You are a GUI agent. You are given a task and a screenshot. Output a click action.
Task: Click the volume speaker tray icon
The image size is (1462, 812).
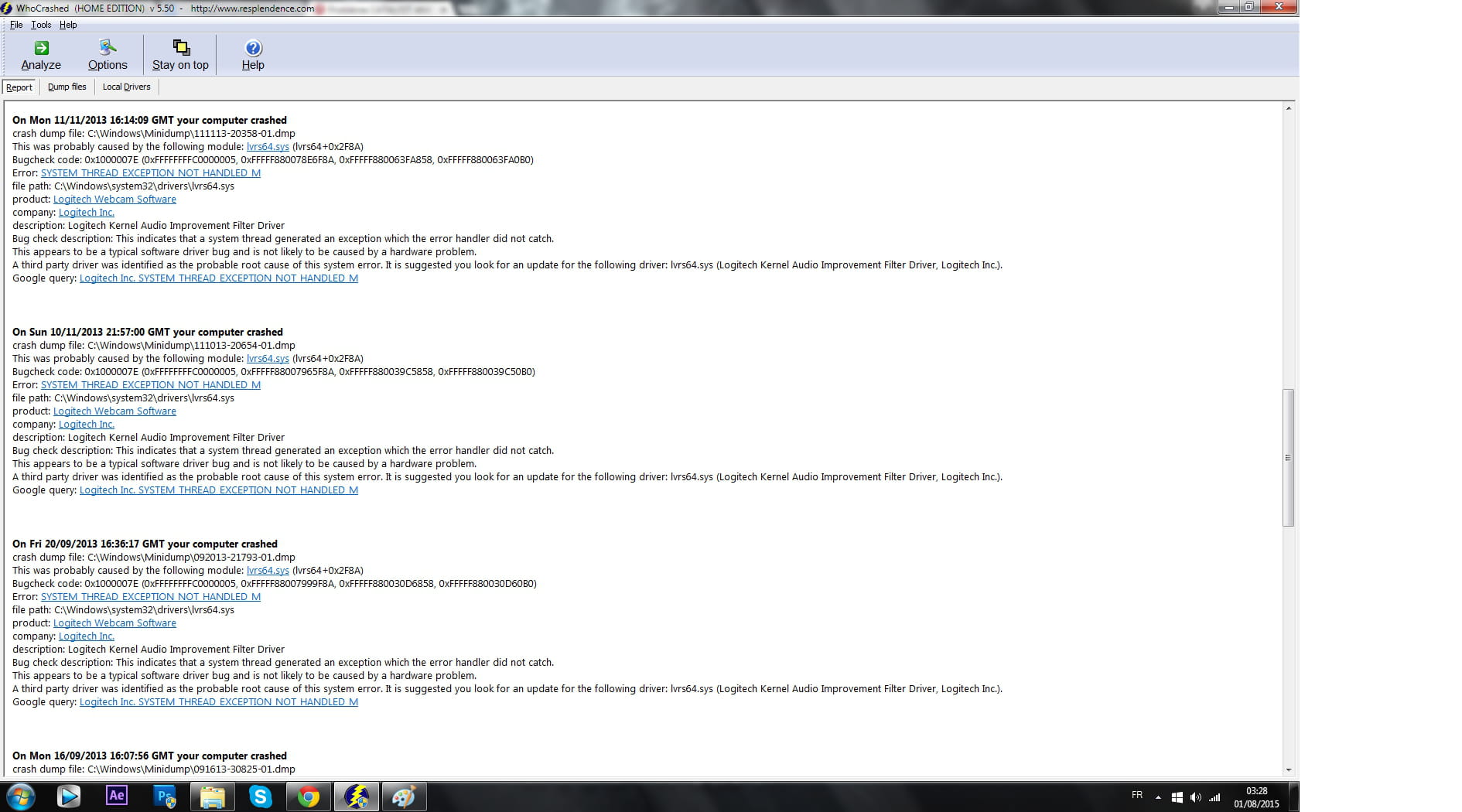(x=1196, y=797)
